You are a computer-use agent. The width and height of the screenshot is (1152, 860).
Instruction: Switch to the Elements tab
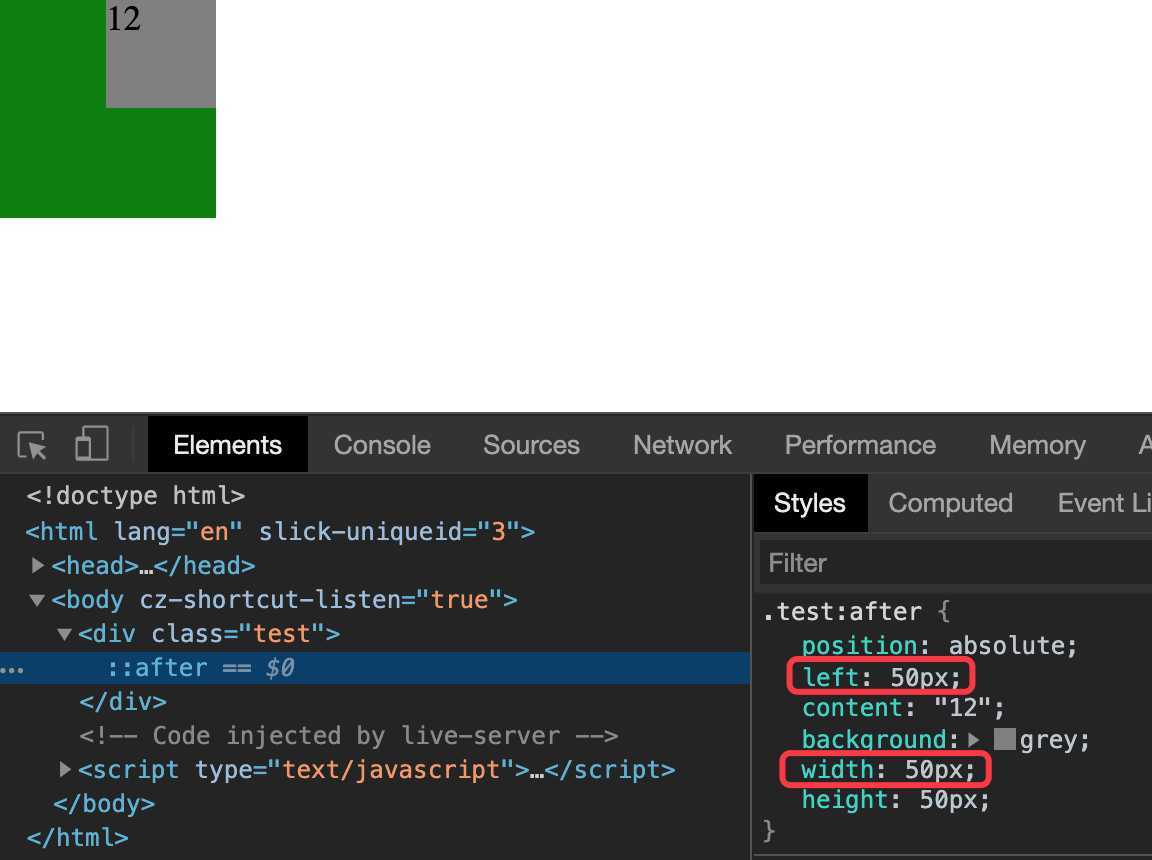coord(228,445)
